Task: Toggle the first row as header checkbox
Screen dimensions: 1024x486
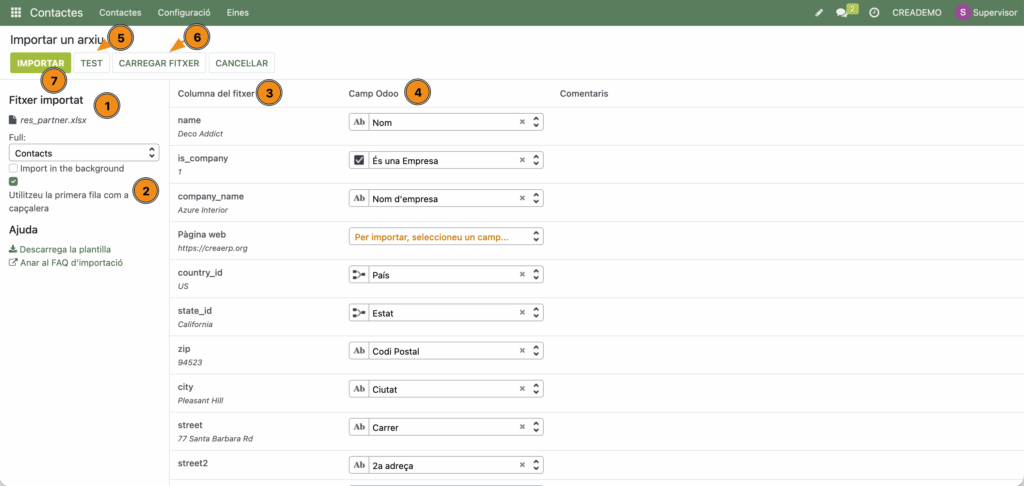Action: (14, 182)
